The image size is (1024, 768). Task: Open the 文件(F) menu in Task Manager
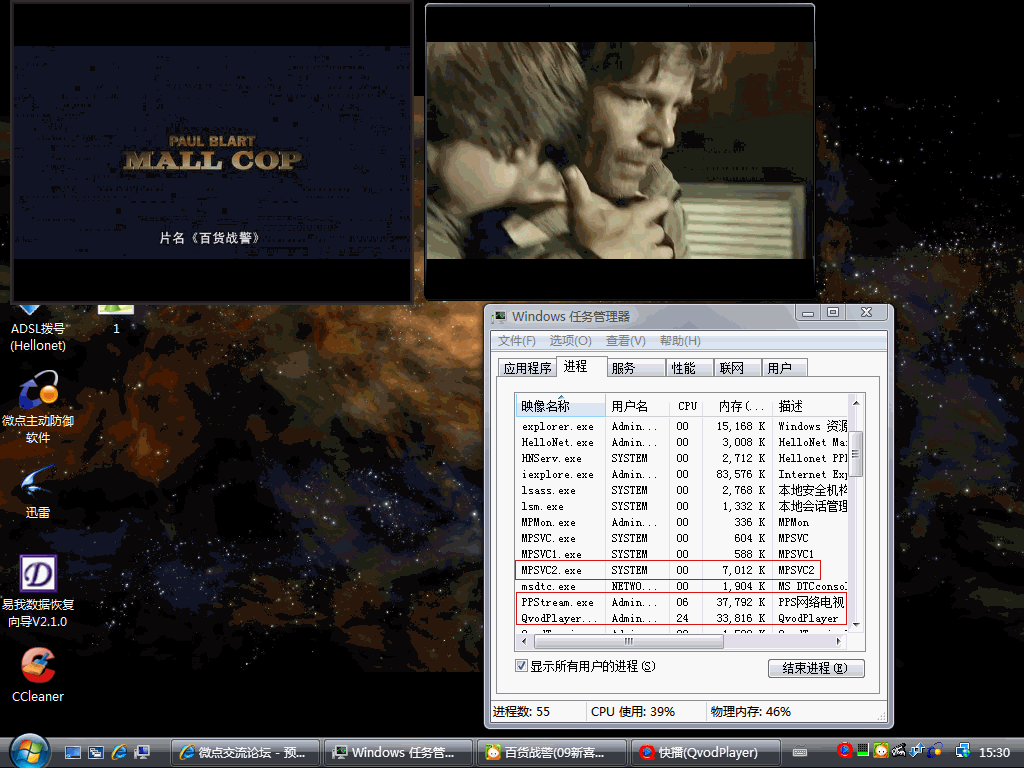[517, 341]
